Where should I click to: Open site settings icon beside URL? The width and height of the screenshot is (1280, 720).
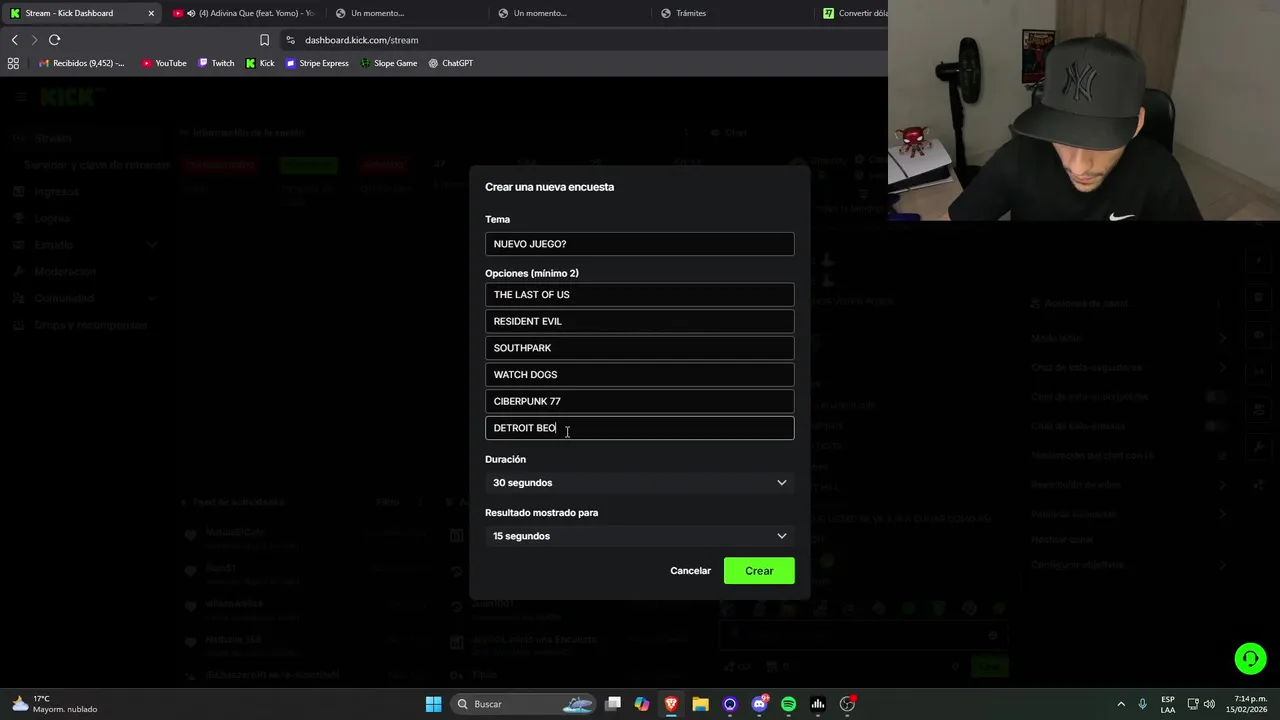[290, 40]
